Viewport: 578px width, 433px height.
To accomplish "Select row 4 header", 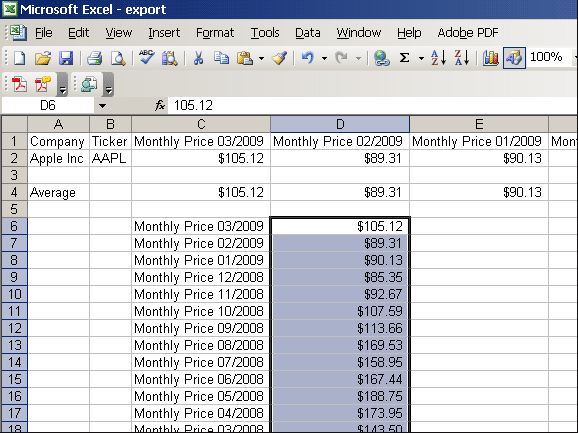I will 14,192.
